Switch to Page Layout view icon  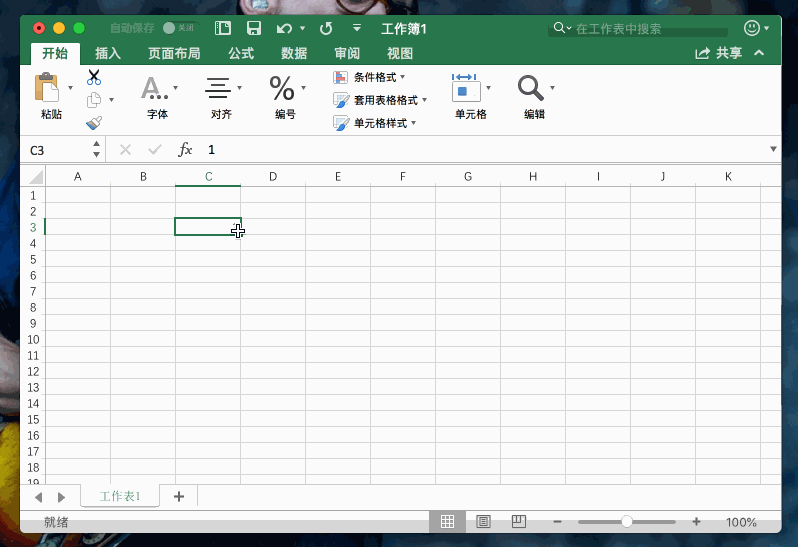pos(483,522)
